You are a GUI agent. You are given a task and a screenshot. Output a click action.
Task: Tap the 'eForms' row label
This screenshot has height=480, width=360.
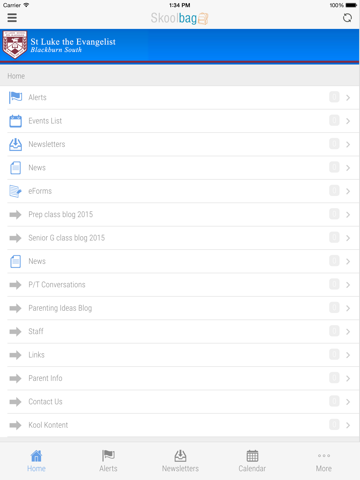(40, 191)
